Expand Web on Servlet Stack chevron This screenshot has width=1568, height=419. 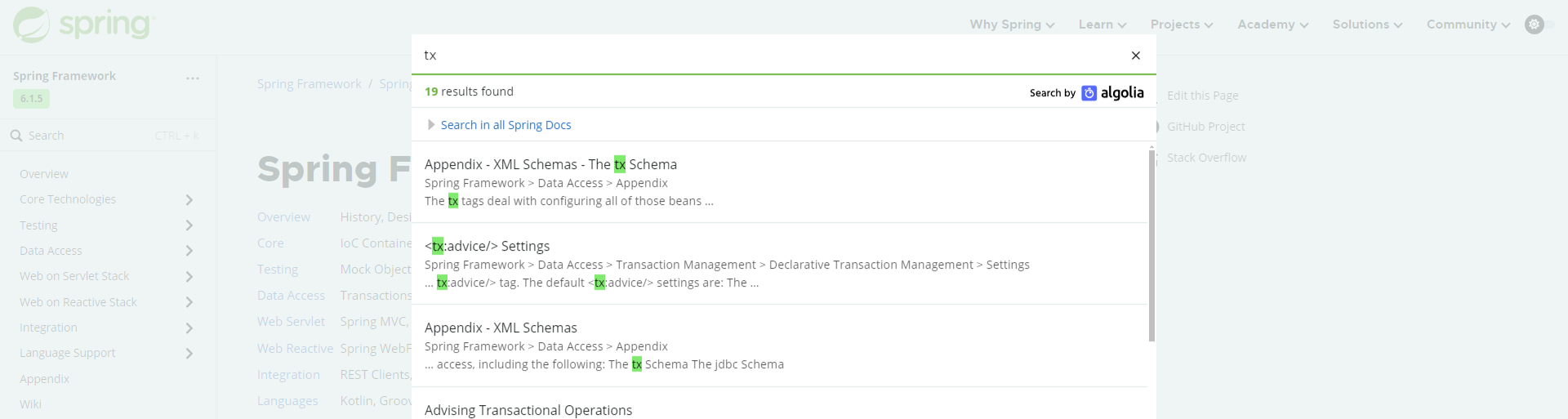coord(189,277)
